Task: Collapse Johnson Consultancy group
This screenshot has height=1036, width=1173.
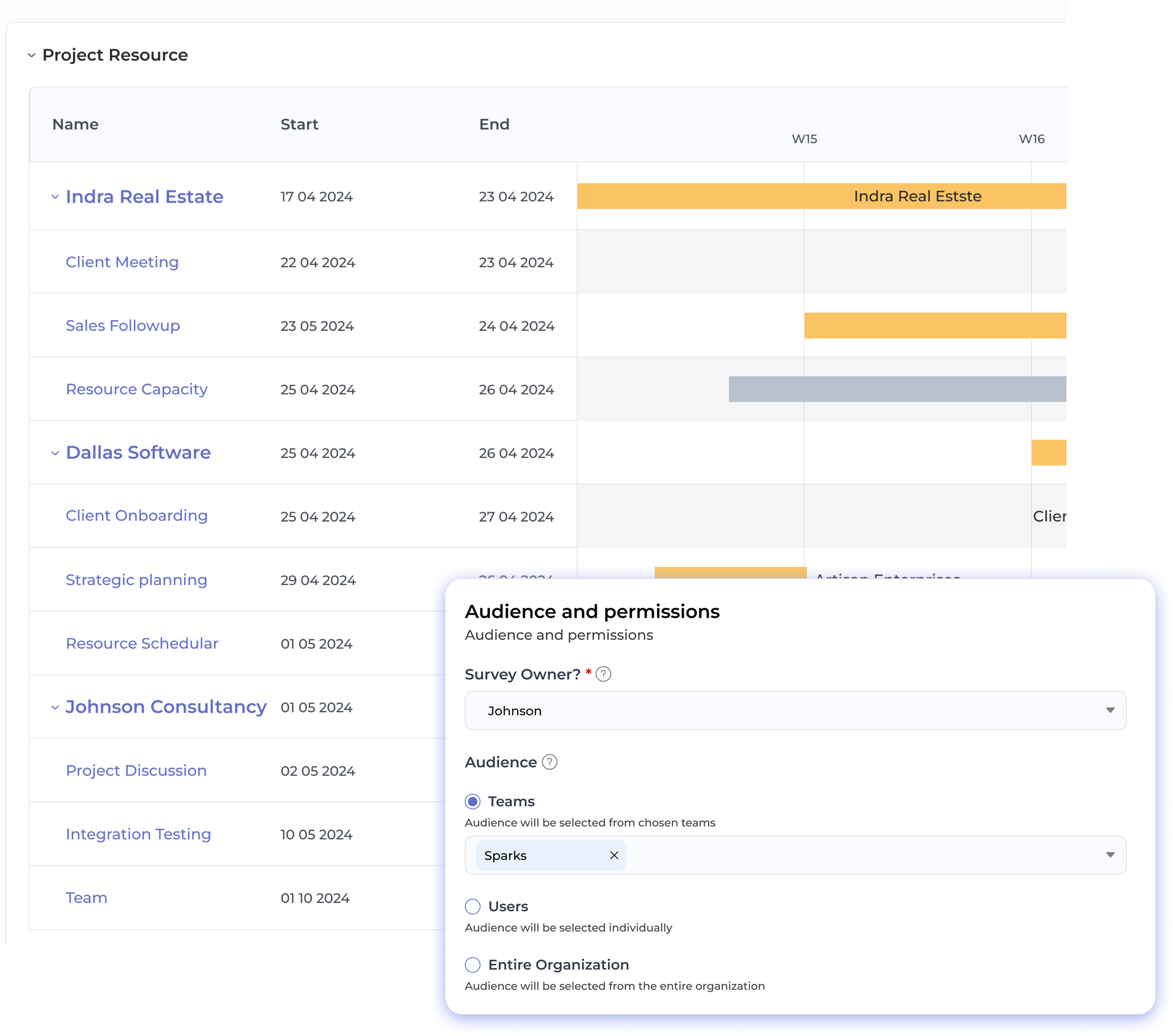Action: click(55, 707)
